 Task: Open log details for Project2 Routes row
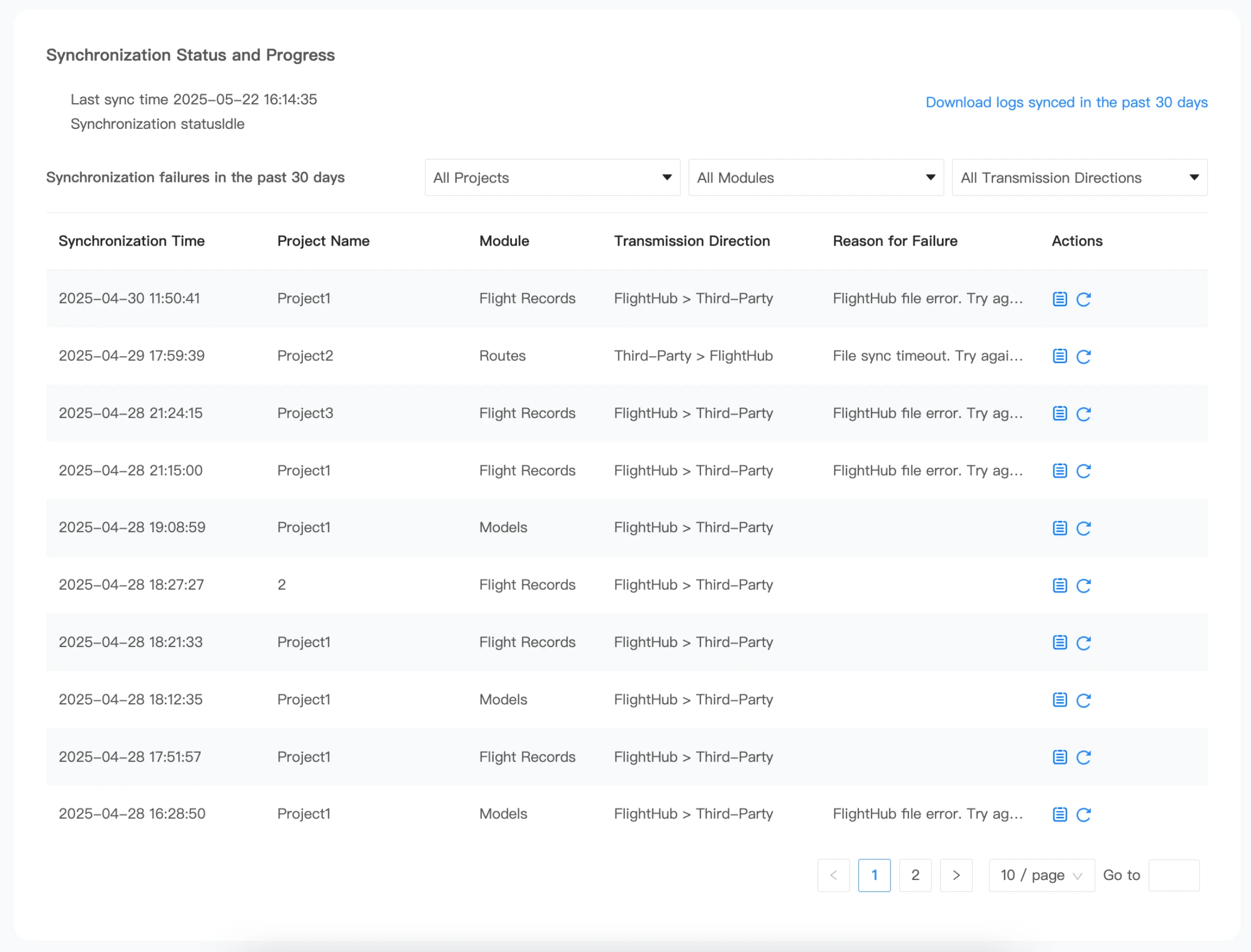(1060, 357)
